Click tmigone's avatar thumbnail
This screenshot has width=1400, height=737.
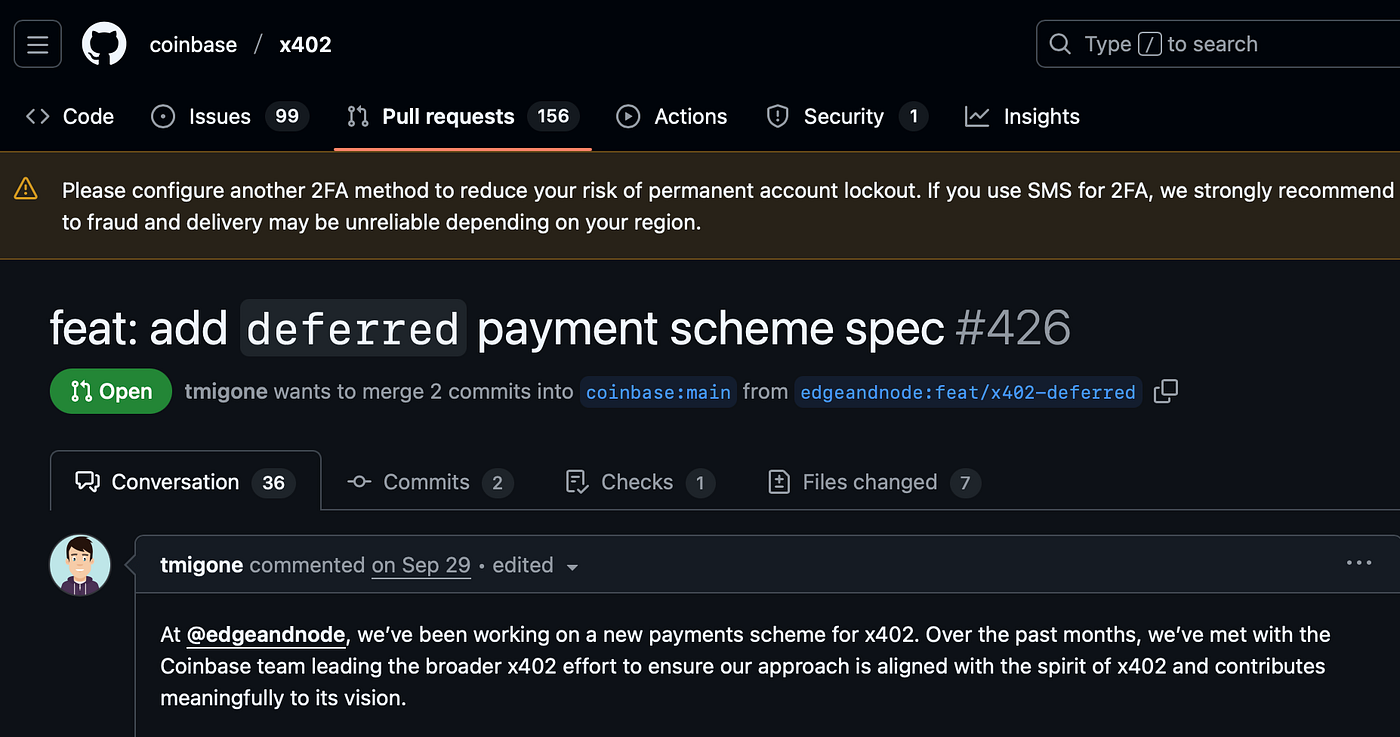click(x=80, y=565)
